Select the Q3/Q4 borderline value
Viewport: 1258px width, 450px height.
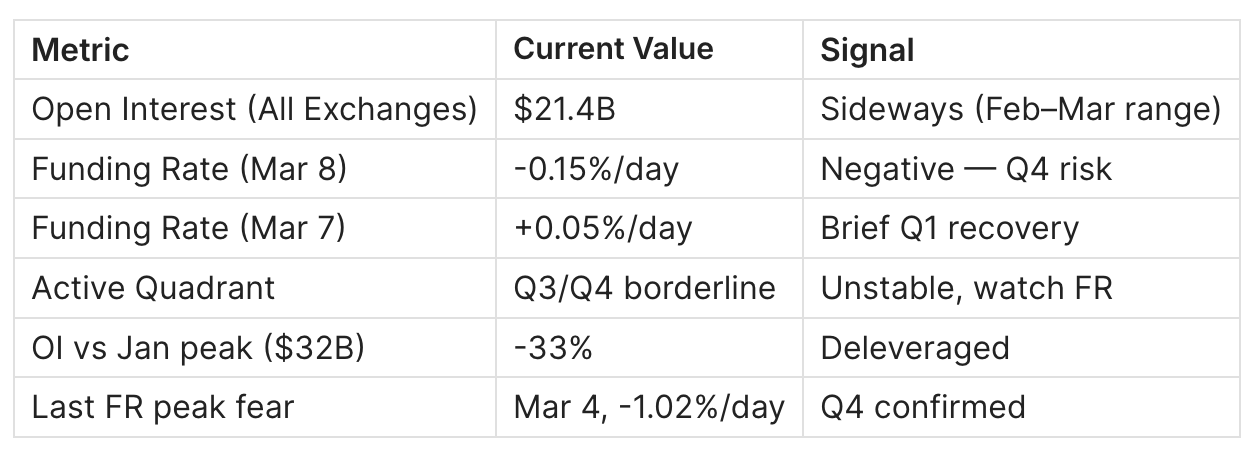pos(644,288)
